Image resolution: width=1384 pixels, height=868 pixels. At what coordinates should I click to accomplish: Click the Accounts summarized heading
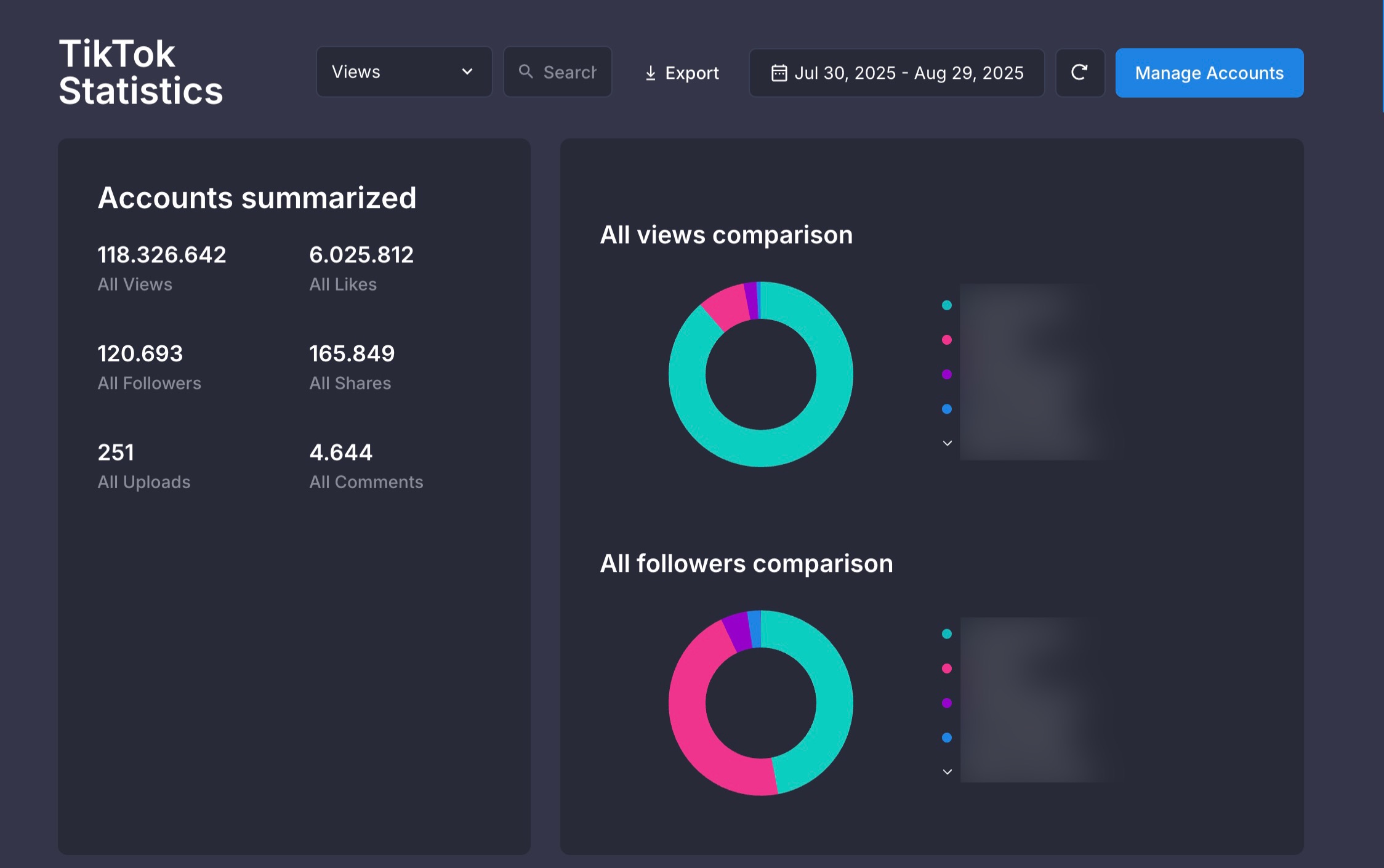(x=257, y=198)
